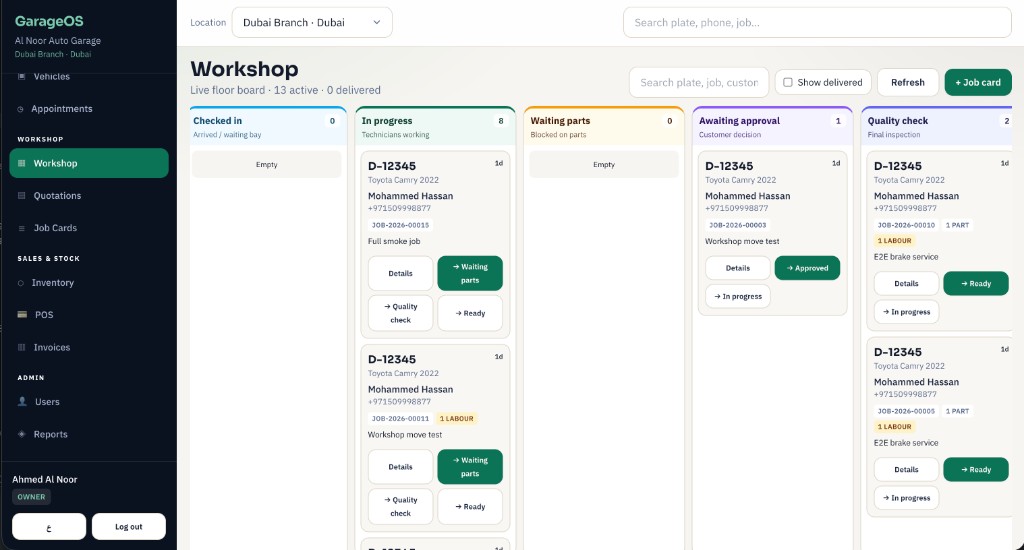The image size is (1024, 550).
Task: Send JOB-2026-00011 to Quality check
Action: click(400, 506)
